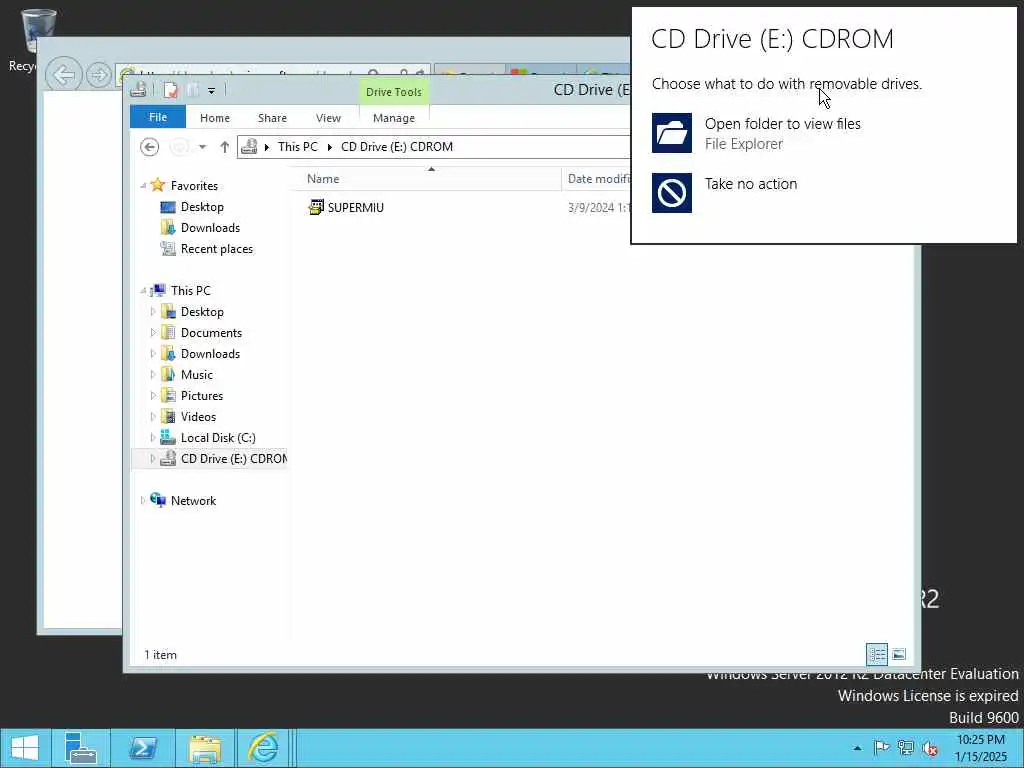Open Documents in navigation pane
The width and height of the screenshot is (1024, 768).
(211, 333)
